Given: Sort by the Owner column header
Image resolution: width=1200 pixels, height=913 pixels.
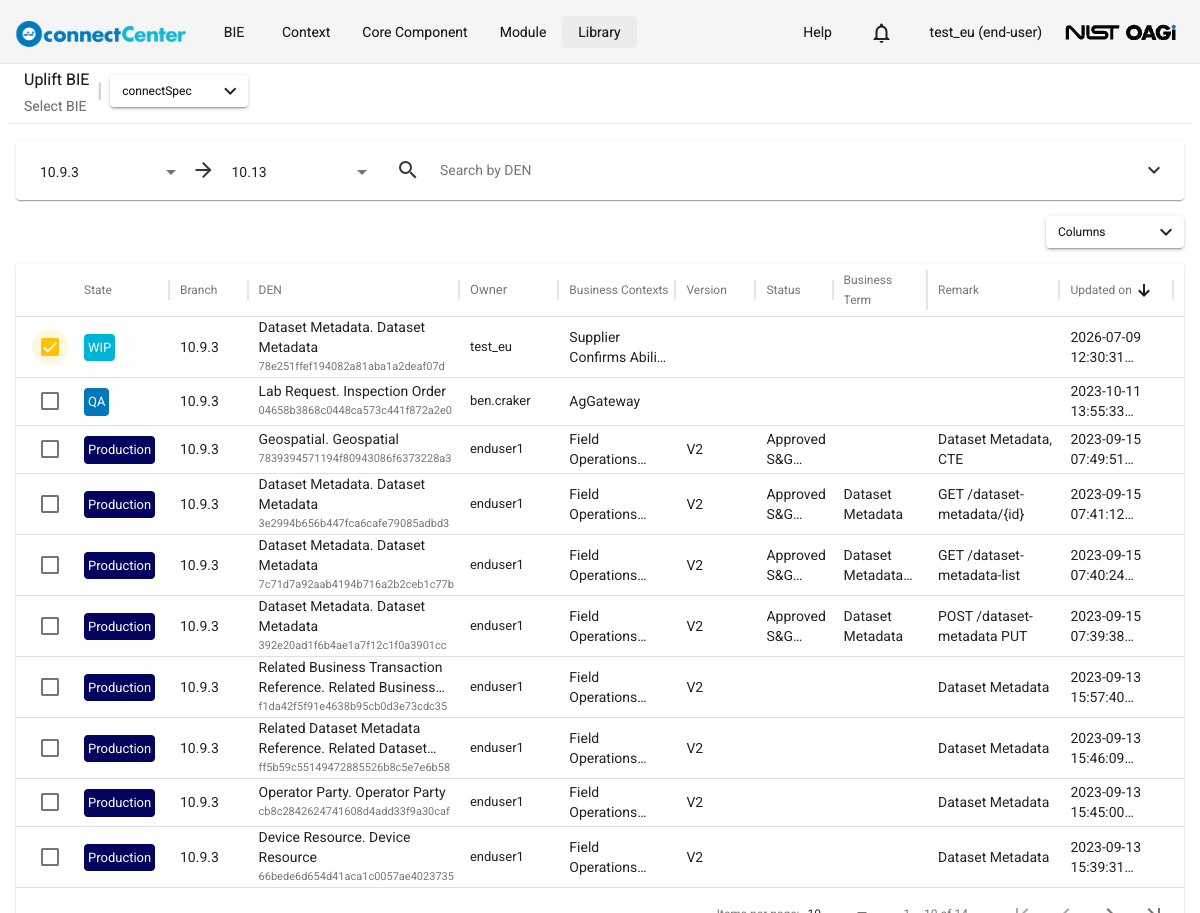Looking at the screenshot, I should point(489,290).
